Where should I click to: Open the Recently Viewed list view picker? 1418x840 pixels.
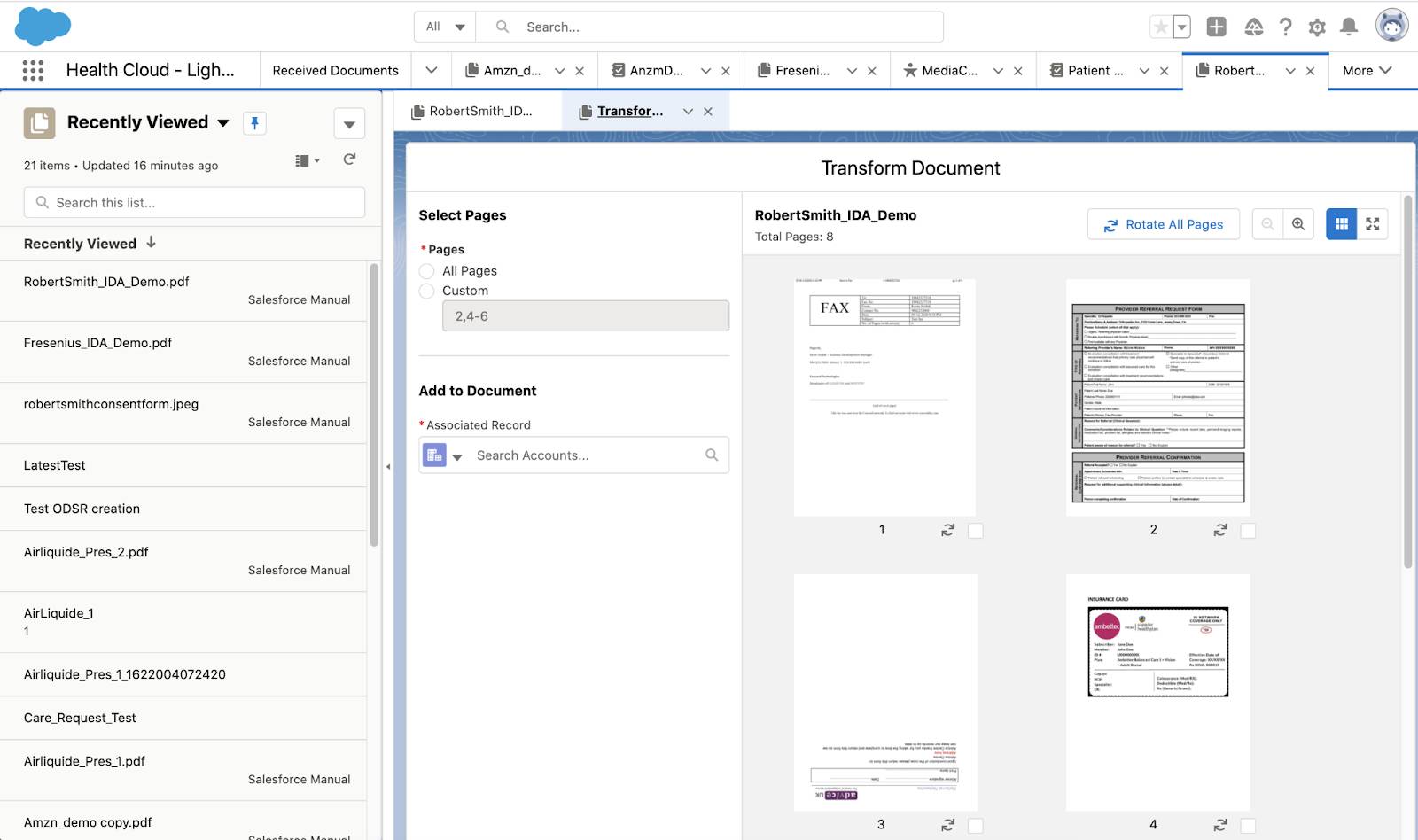tap(148, 122)
